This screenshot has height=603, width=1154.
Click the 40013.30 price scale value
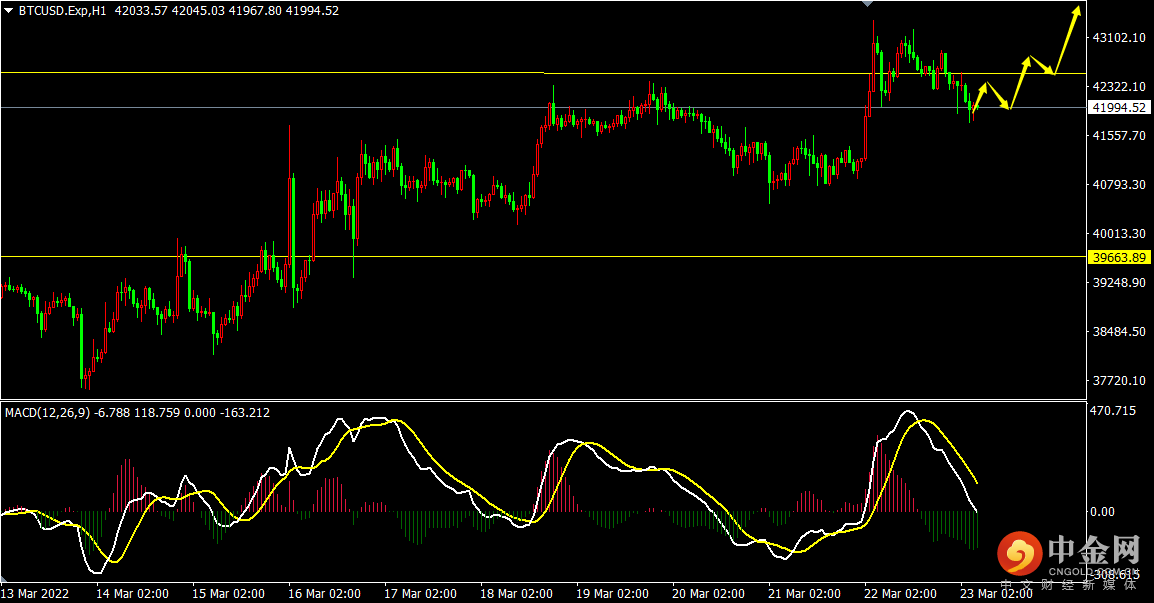pyautogui.click(x=1119, y=233)
